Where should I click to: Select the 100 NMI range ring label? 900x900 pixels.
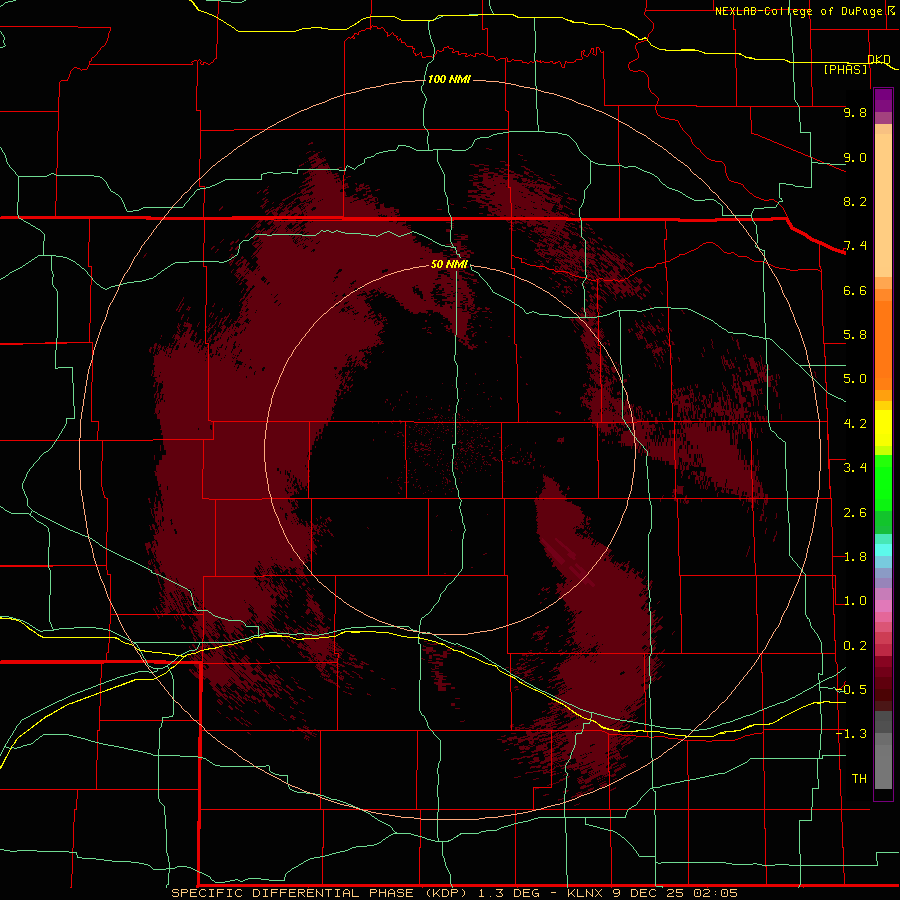449,79
